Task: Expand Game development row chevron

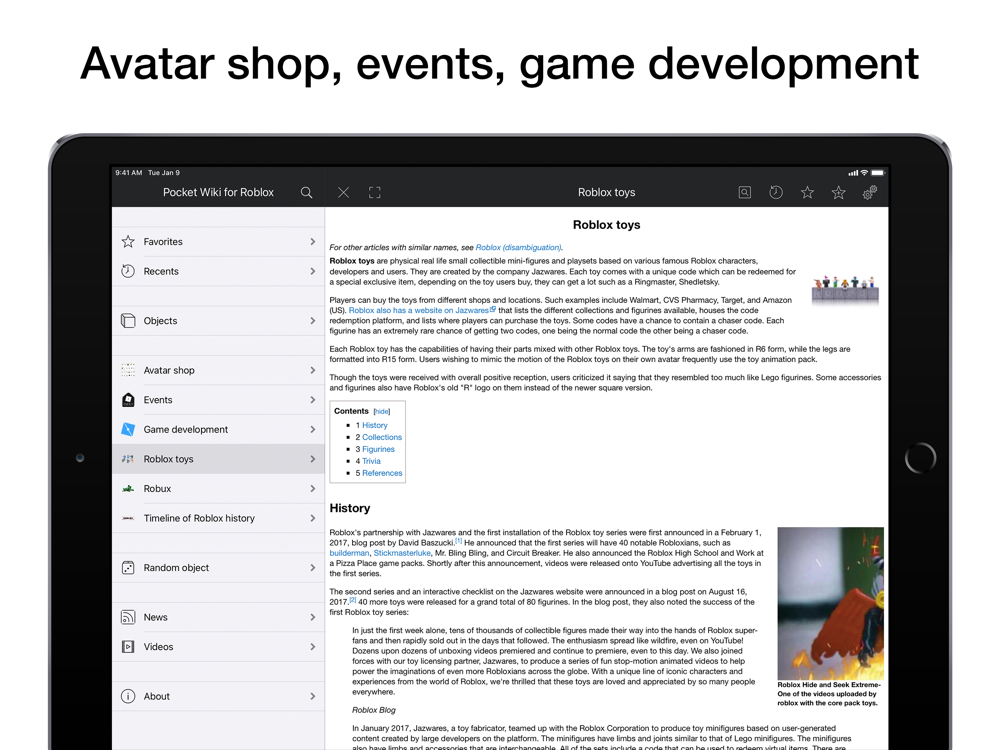Action: click(312, 429)
